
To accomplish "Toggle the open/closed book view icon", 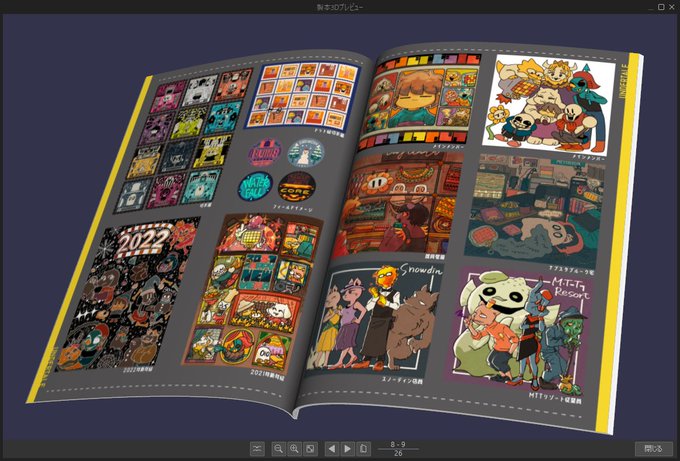I will 257,448.
